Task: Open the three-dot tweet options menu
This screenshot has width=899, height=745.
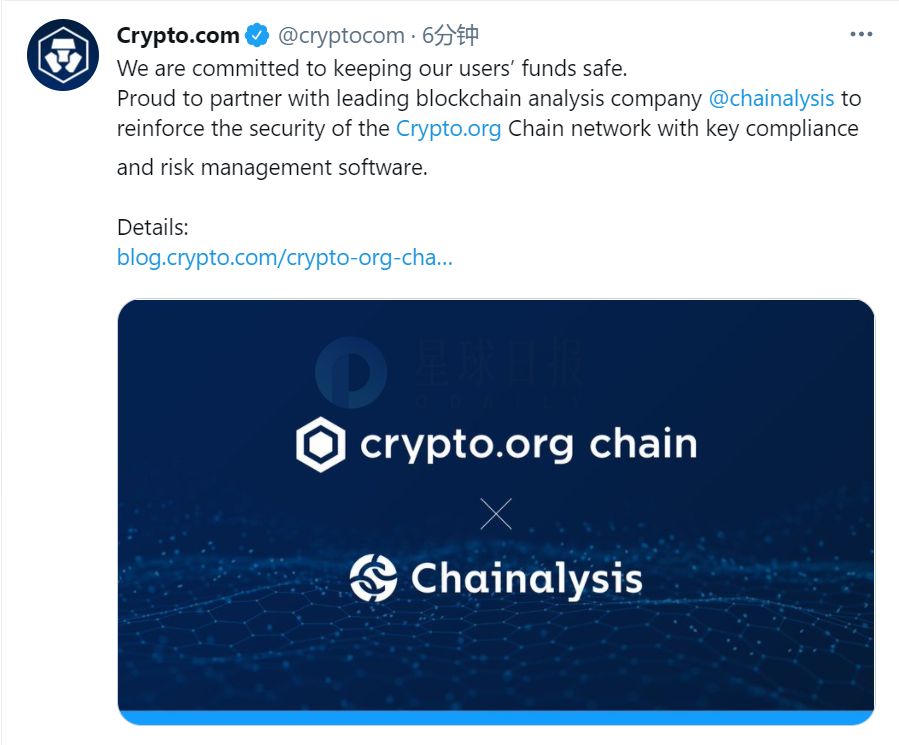Action: pyautogui.click(x=861, y=35)
